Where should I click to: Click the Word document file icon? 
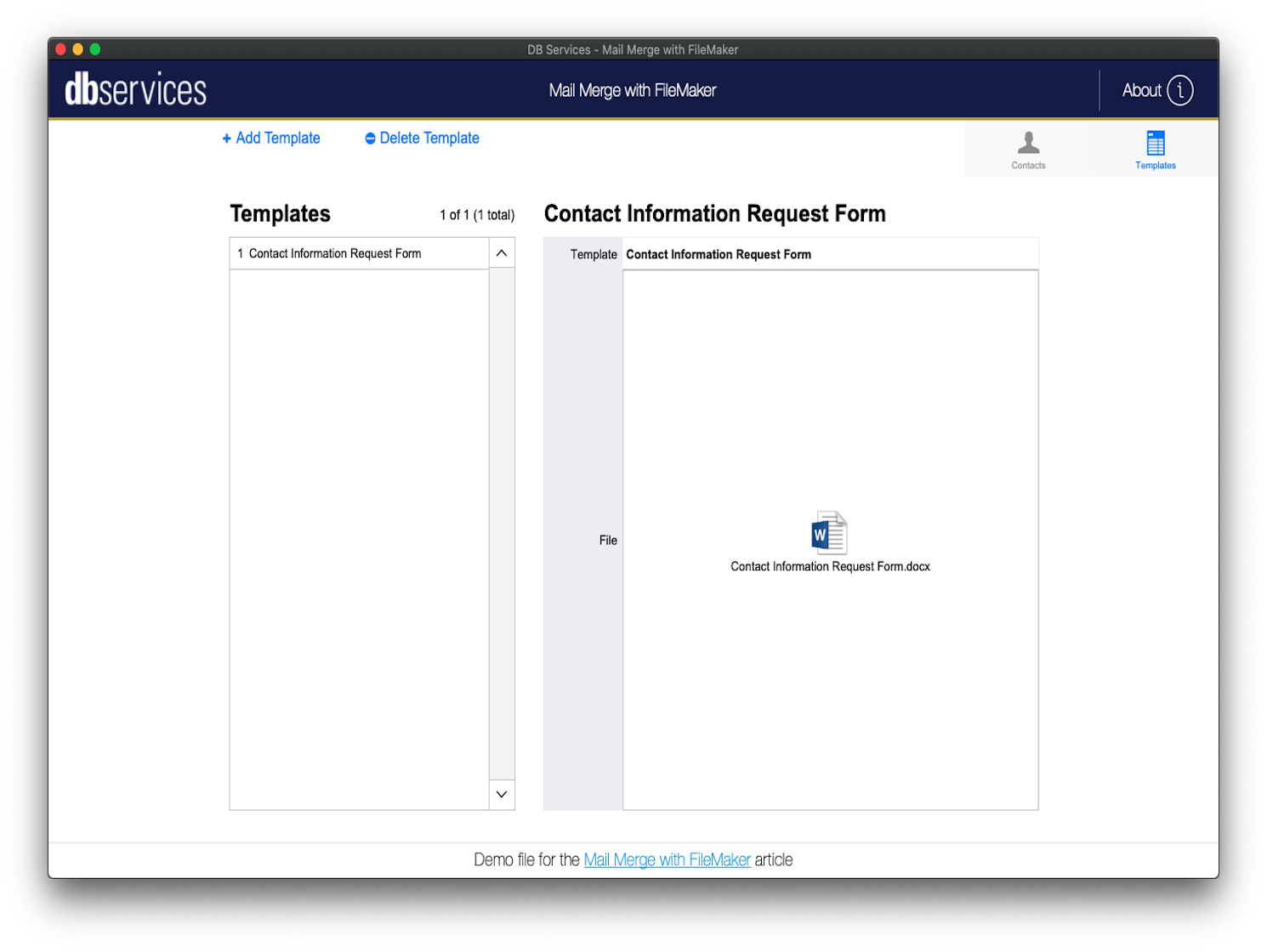tap(829, 533)
